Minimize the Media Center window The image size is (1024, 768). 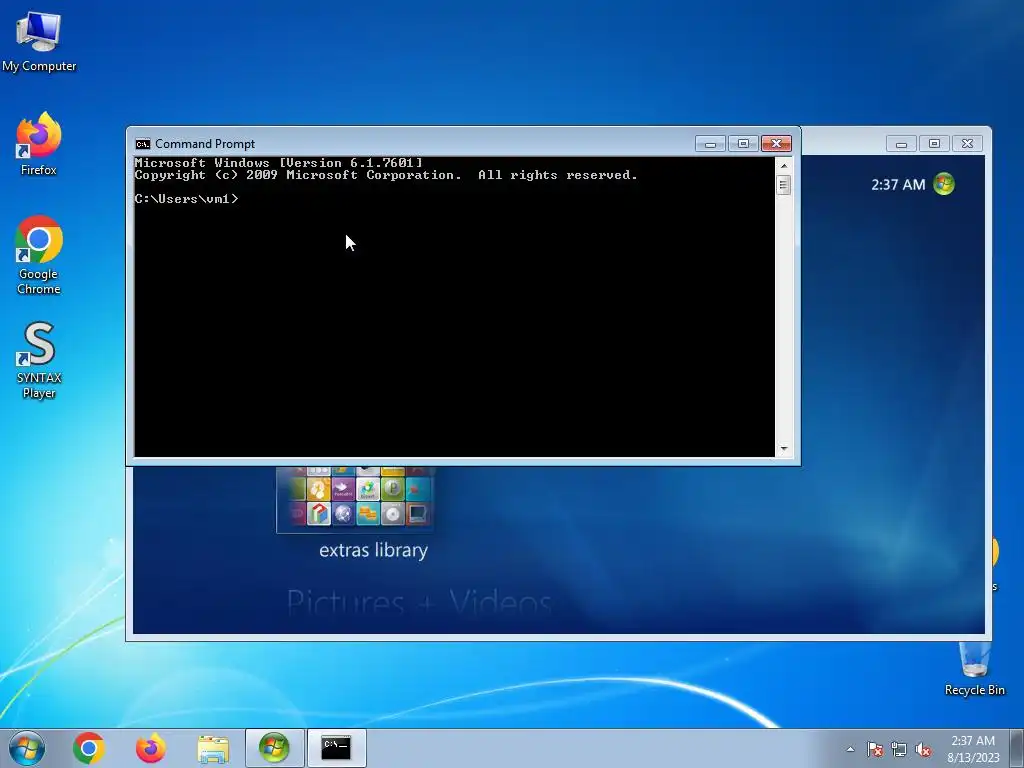901,144
